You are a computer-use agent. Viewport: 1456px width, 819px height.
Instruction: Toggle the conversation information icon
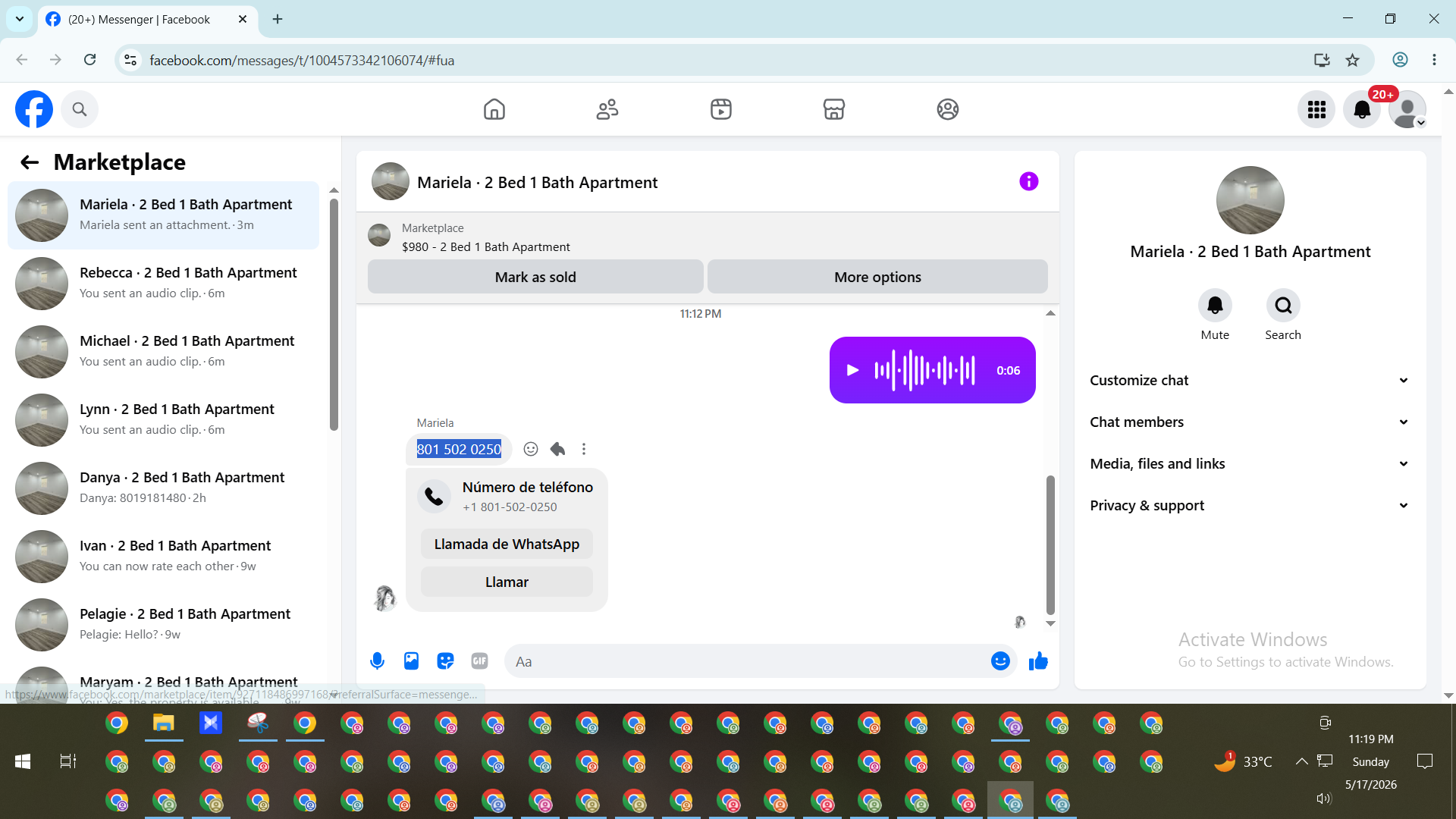click(1029, 181)
